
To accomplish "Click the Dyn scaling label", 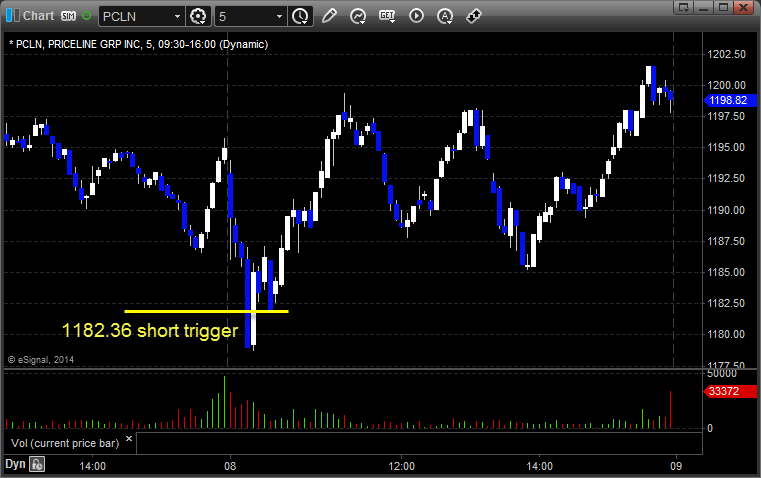I will click(x=15, y=464).
